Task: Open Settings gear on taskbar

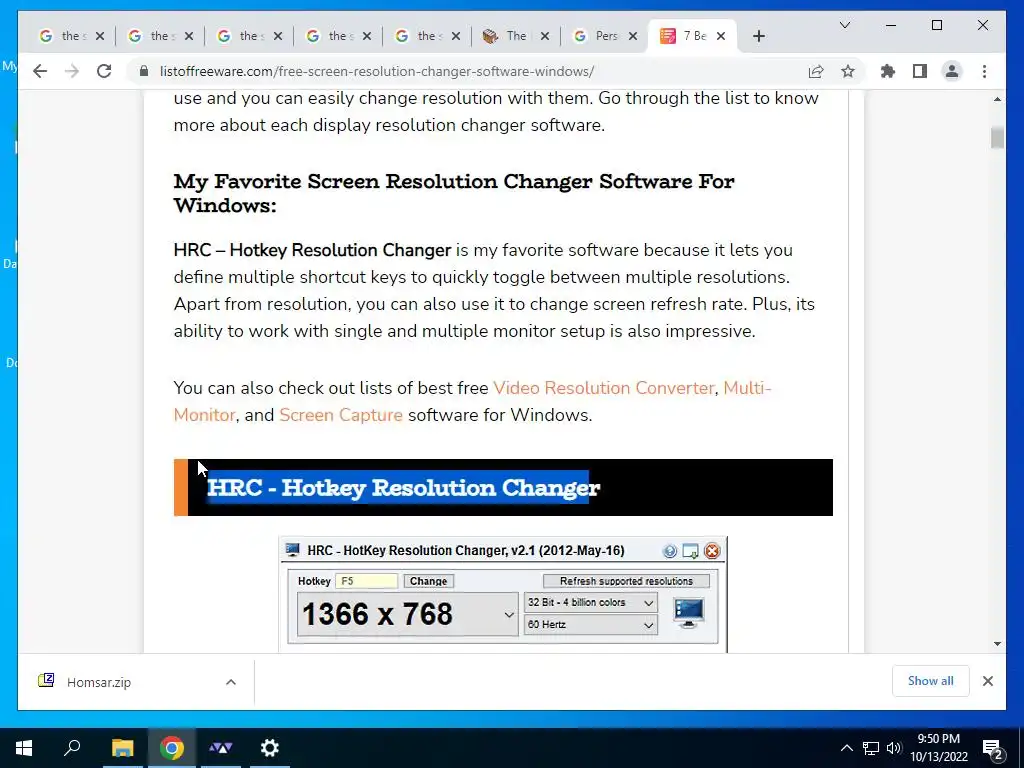Action: pos(270,748)
